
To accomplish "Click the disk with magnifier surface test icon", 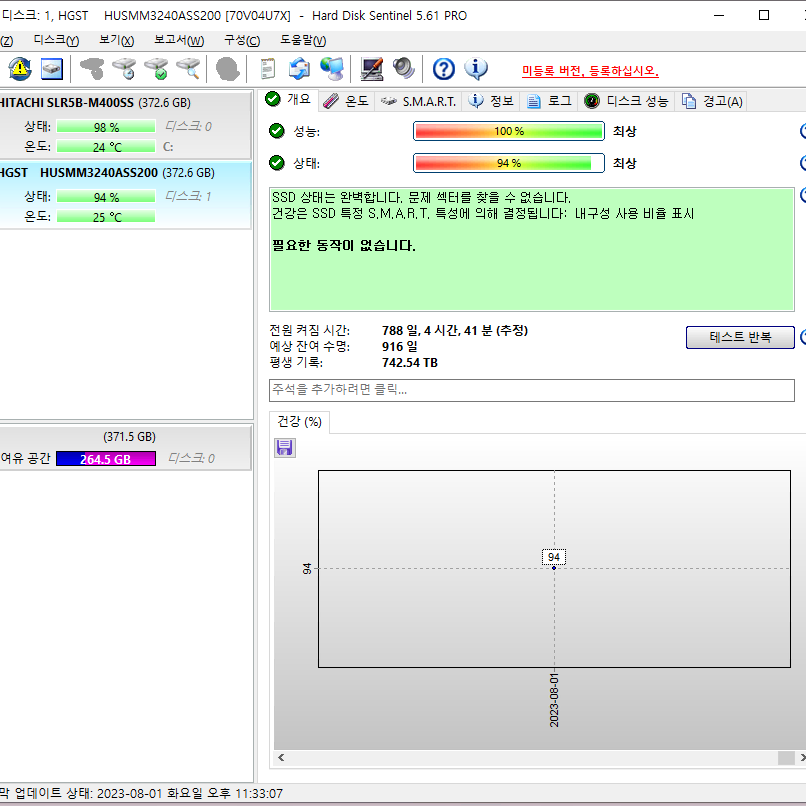I will (188, 69).
